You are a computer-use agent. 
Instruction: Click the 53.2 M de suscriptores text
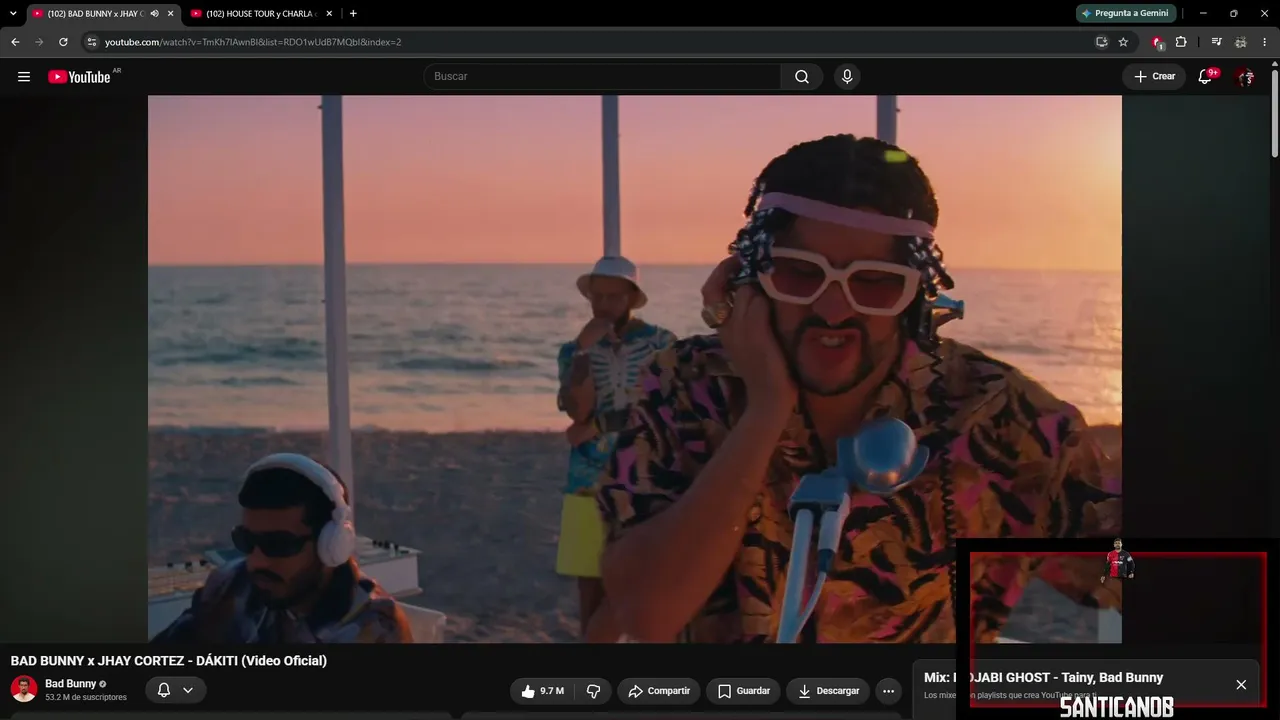pos(86,698)
